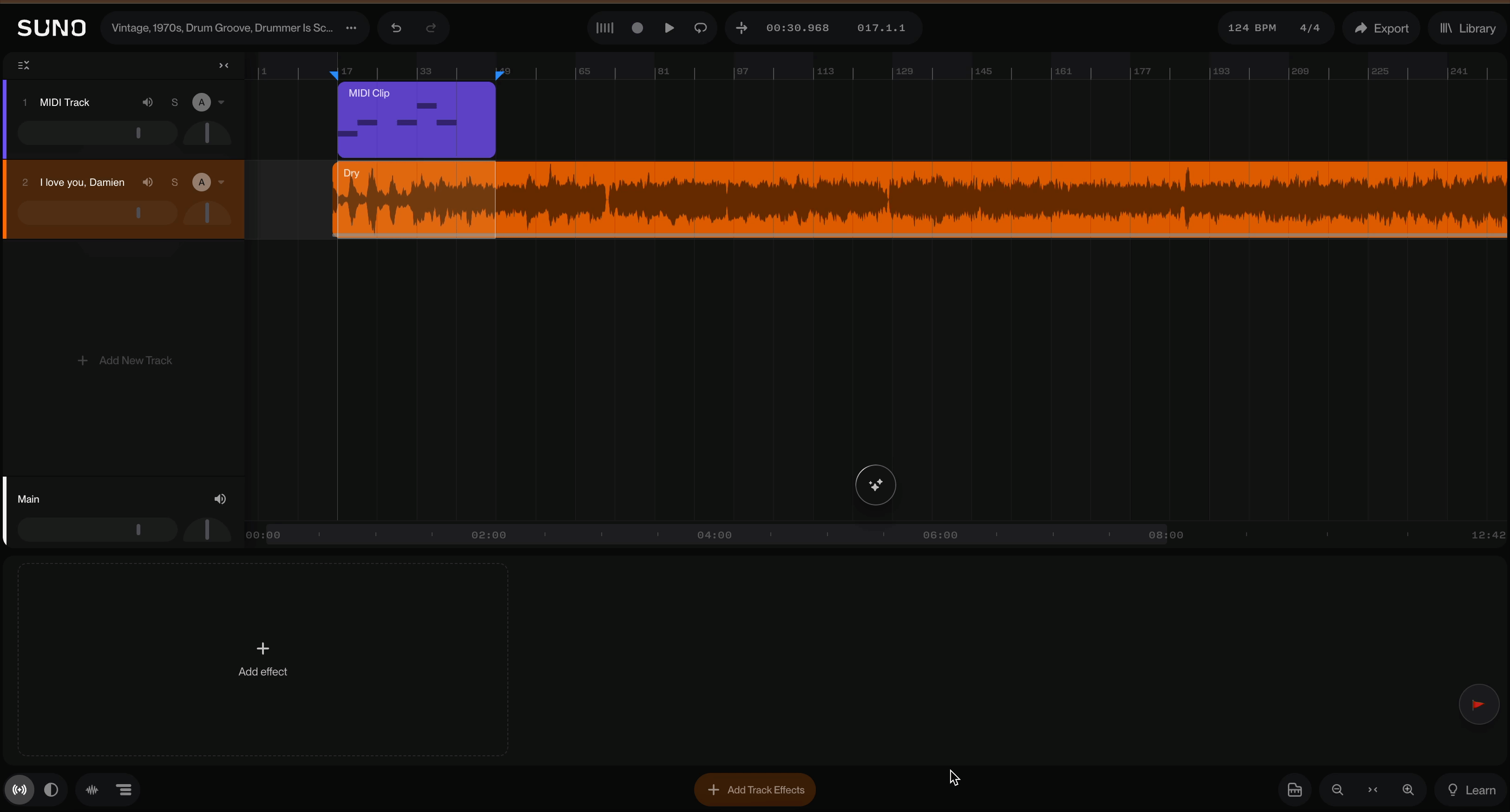Click the loop start marker at bar 17

[x=334, y=75]
